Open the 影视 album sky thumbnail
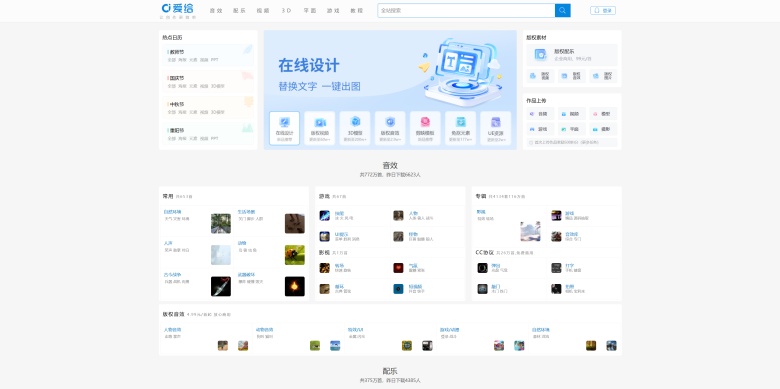The height and width of the screenshot is (389, 780). pyautogui.click(x=530, y=231)
